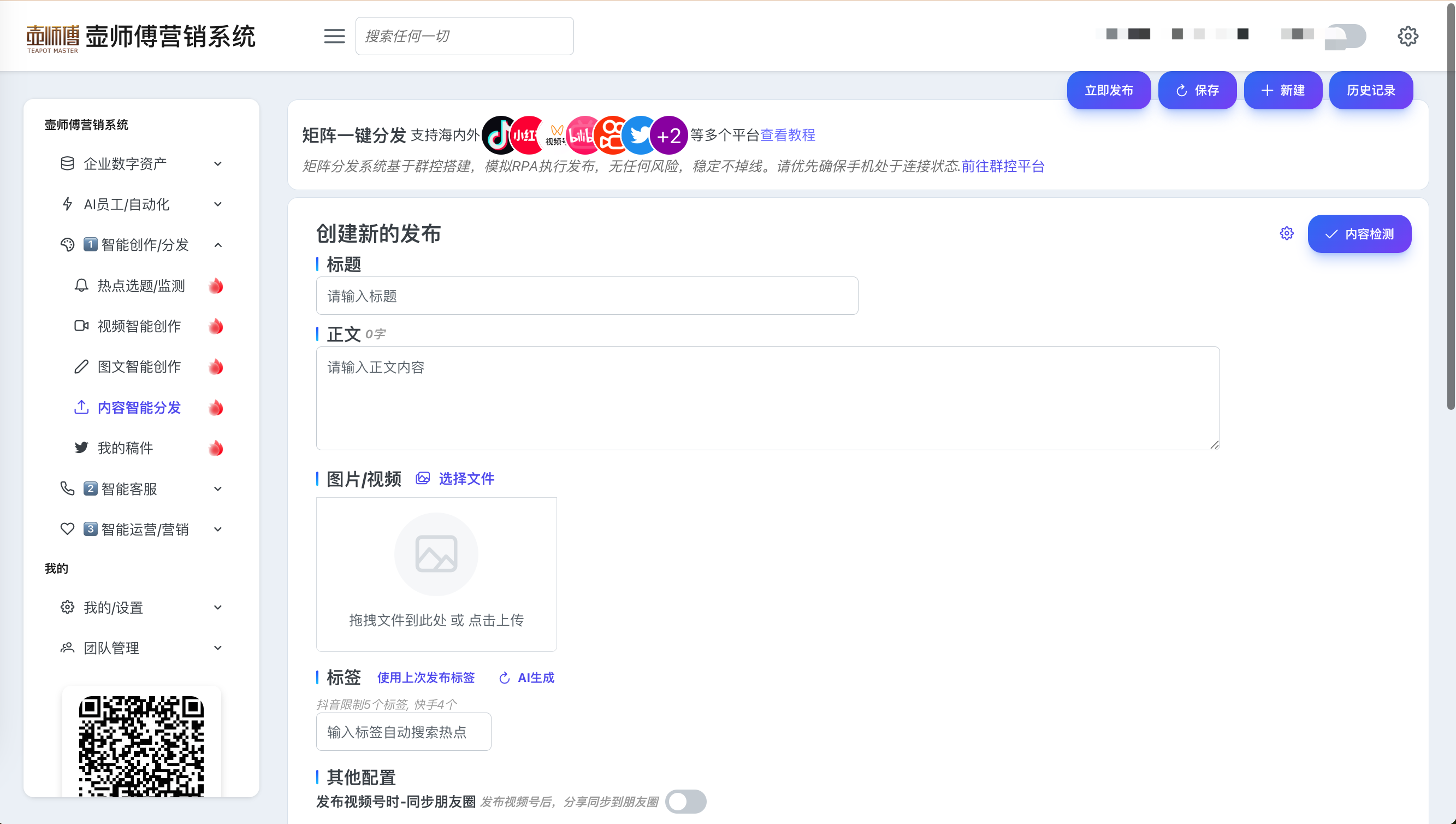The height and width of the screenshot is (824, 1456).
Task: Click image placeholder icon in upload area
Action: (x=436, y=554)
